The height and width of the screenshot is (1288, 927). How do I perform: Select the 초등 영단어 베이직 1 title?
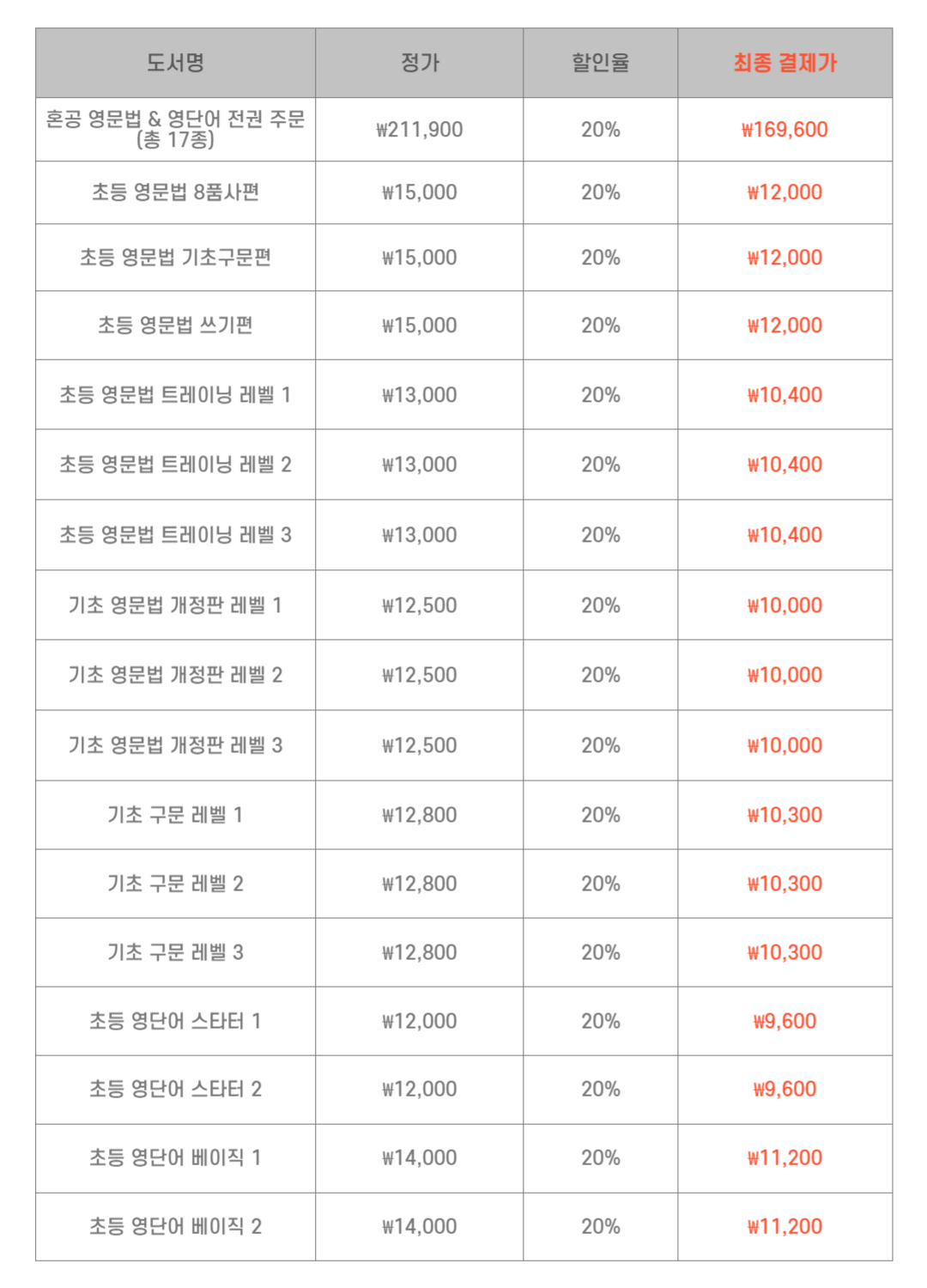point(175,1157)
